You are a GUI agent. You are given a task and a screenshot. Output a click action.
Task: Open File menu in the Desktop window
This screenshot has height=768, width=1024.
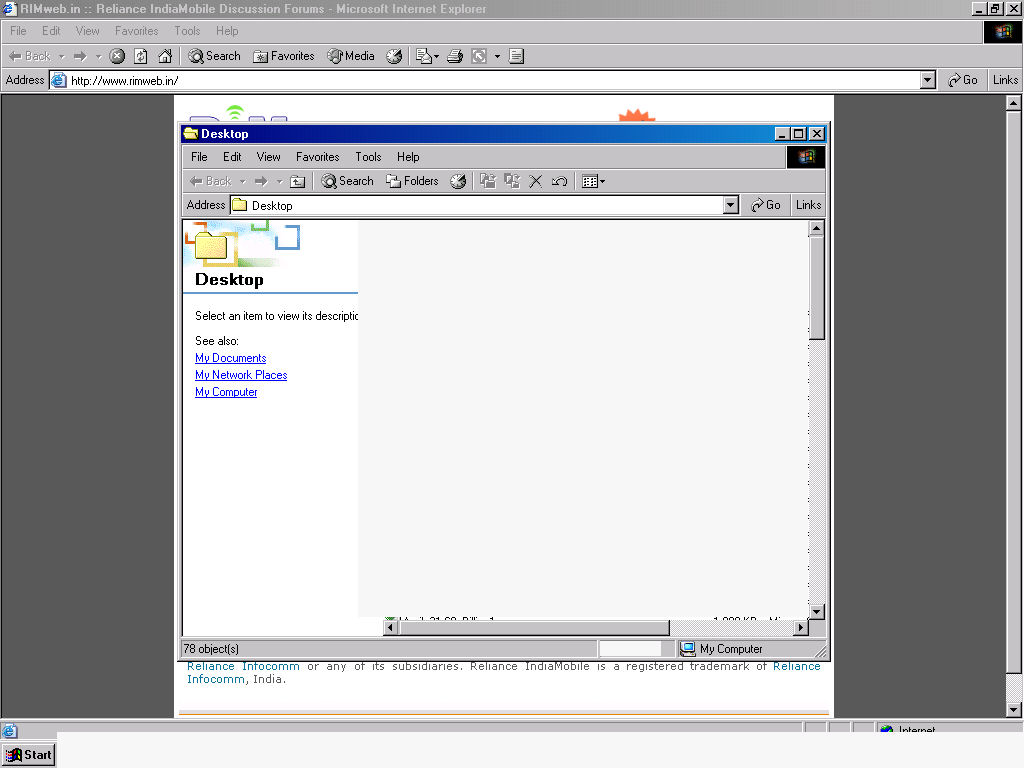pos(199,157)
